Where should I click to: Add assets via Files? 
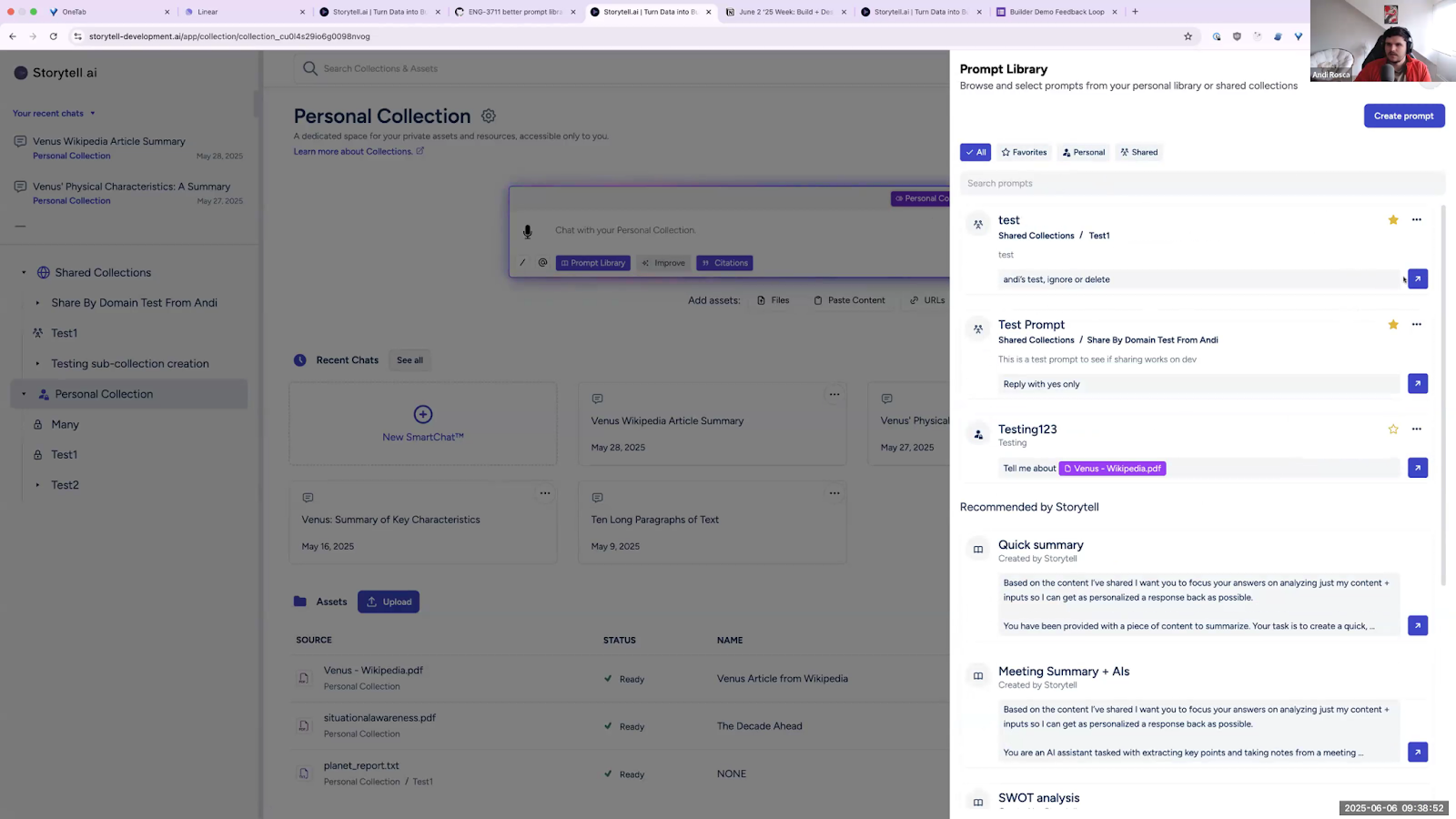pyautogui.click(x=773, y=300)
